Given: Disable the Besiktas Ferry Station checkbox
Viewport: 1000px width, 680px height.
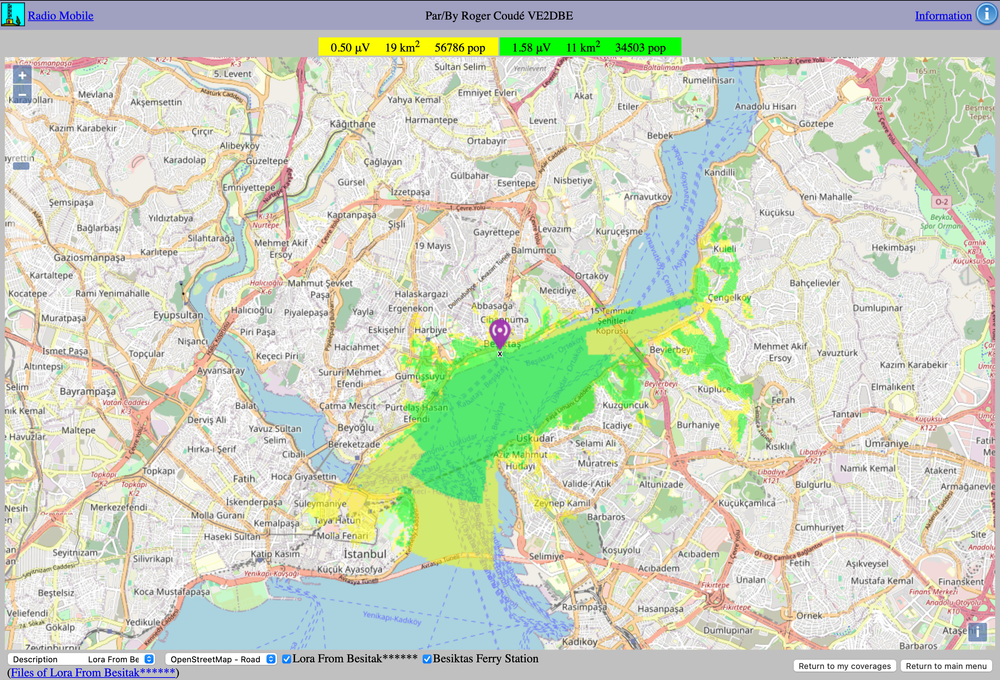Looking at the screenshot, I should click(x=427, y=659).
